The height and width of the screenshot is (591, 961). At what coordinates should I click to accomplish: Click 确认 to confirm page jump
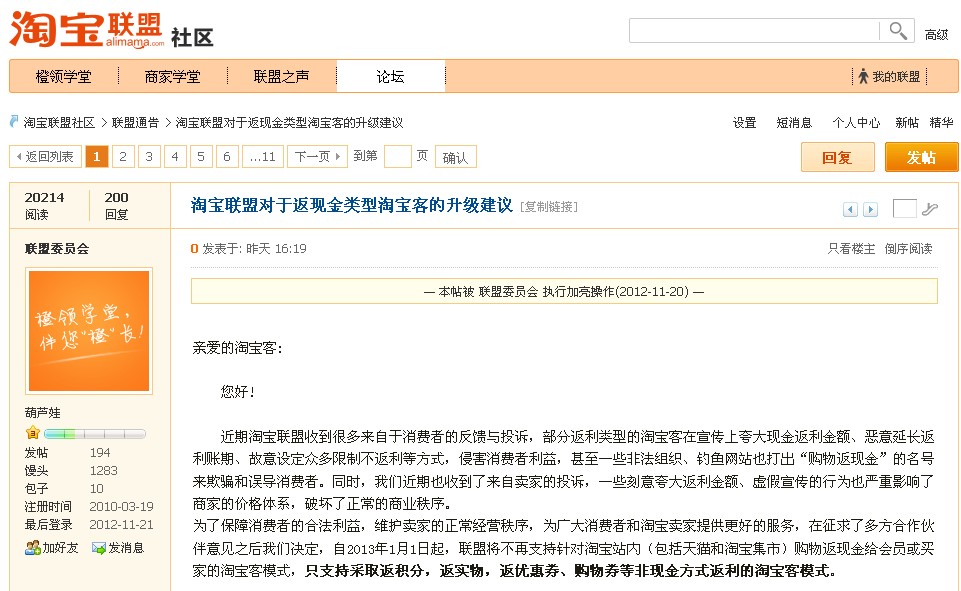(455, 157)
